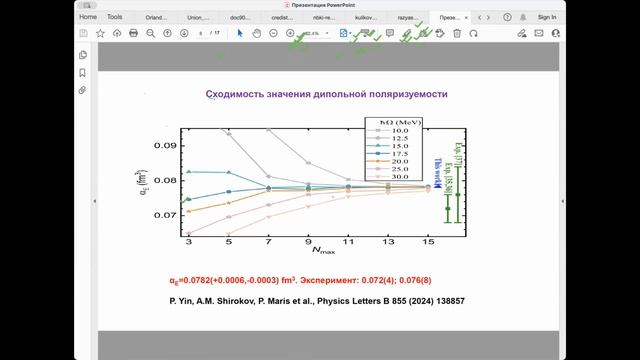Screen dimensions: 640x360
Task: Switch to the Home tab
Action: click(x=88, y=17)
